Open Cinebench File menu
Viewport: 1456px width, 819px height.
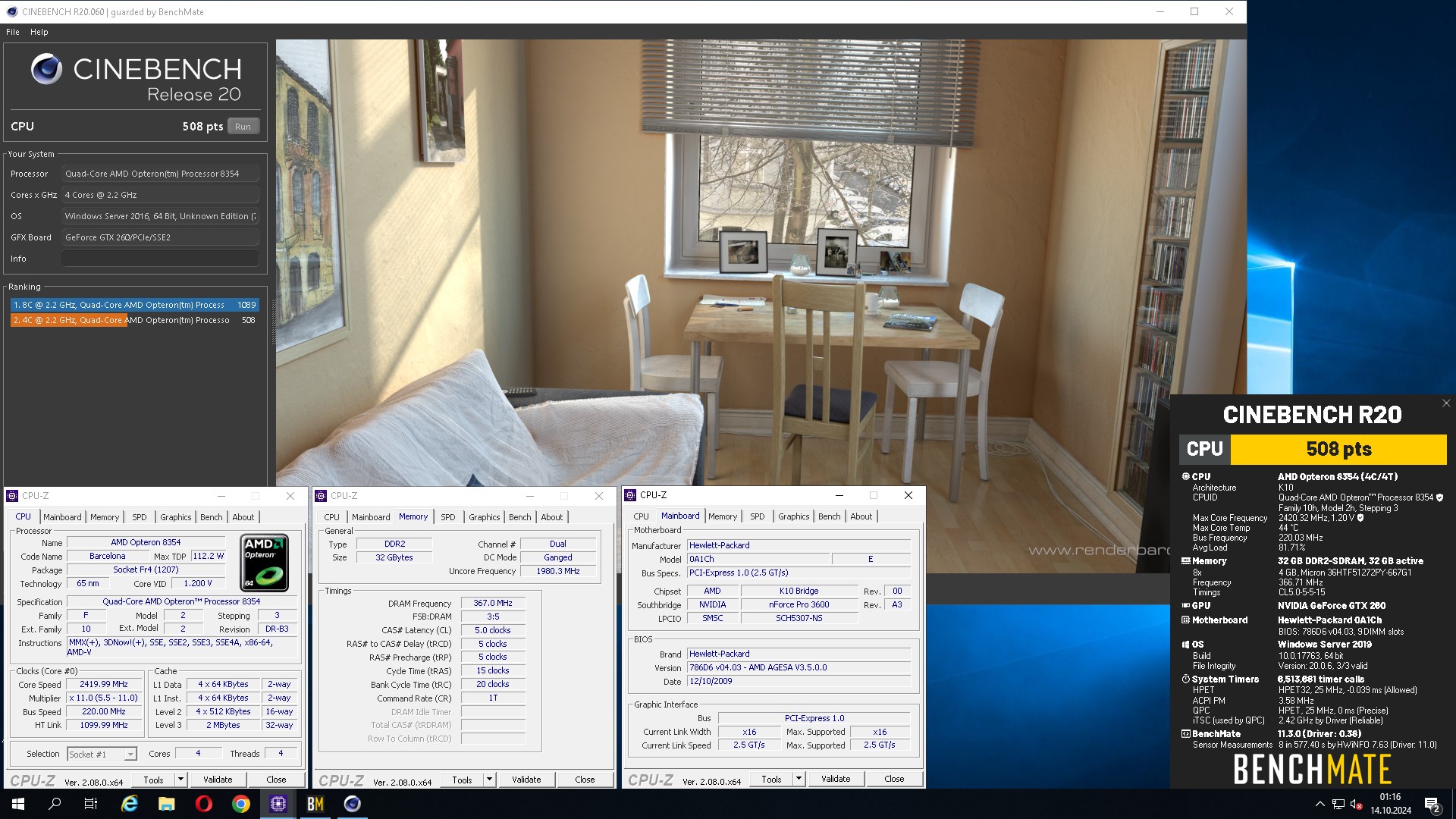13,32
